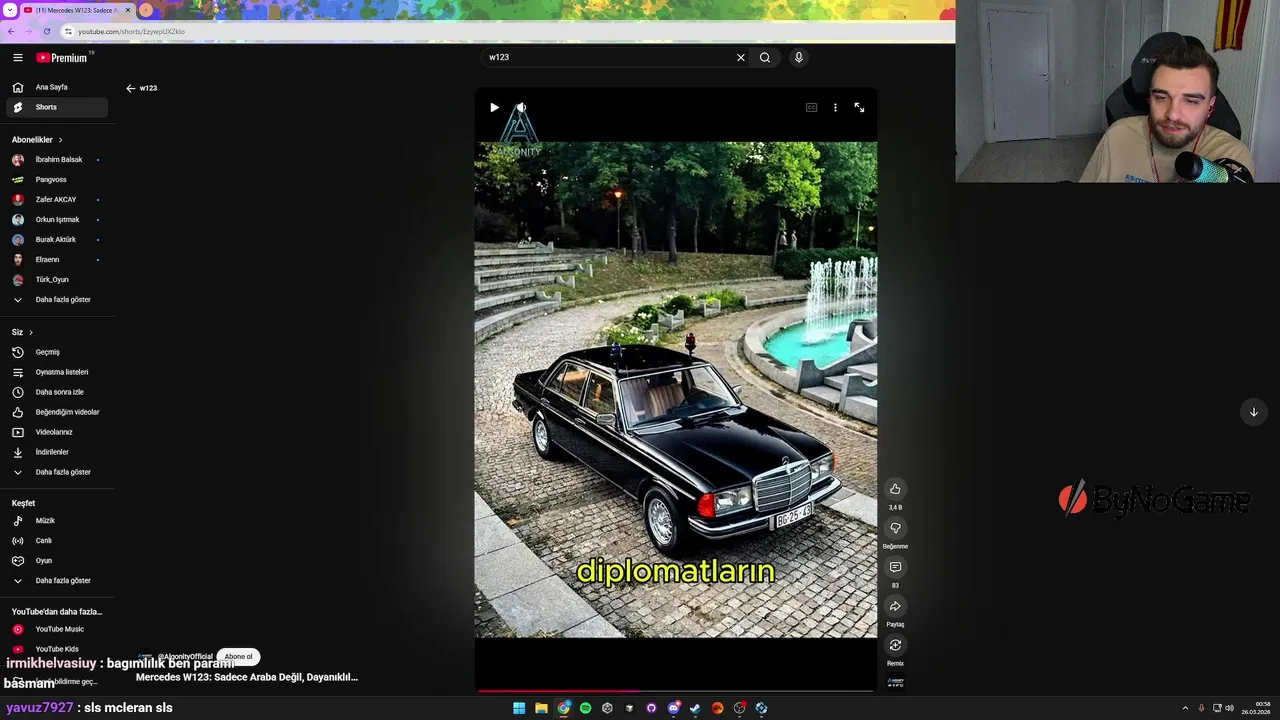1280x720 pixels.
Task: Click the browser address bar URL
Action: 131,32
